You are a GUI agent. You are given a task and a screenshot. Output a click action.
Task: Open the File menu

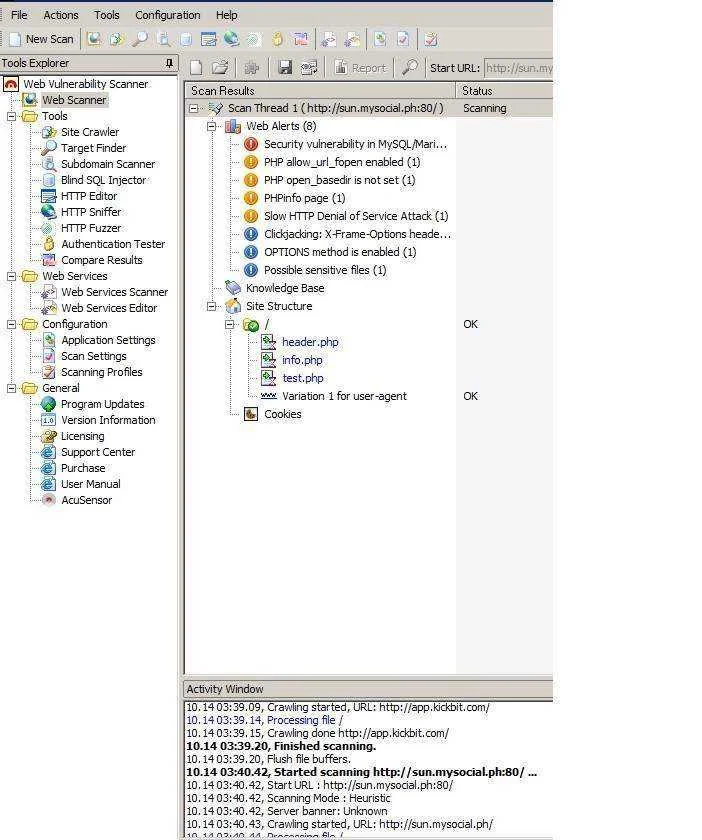pos(19,15)
